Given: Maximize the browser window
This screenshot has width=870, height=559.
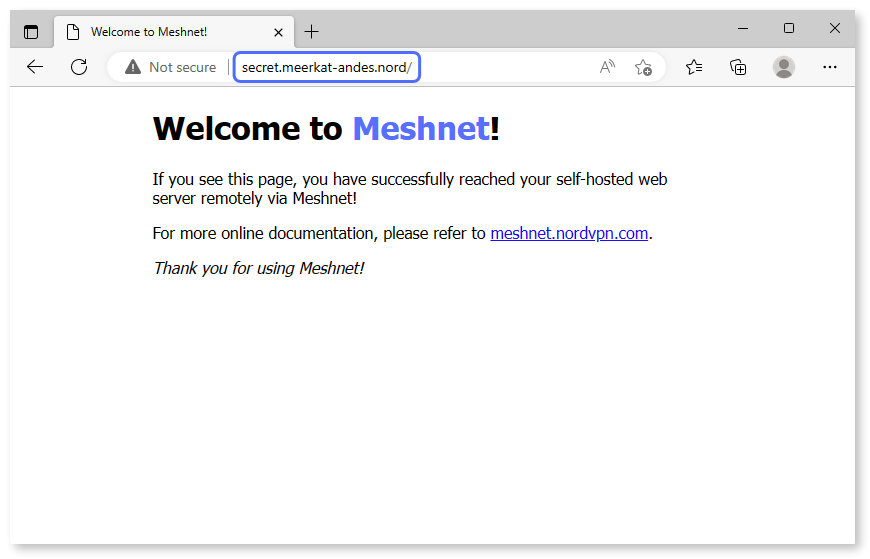Looking at the screenshot, I should (789, 28).
